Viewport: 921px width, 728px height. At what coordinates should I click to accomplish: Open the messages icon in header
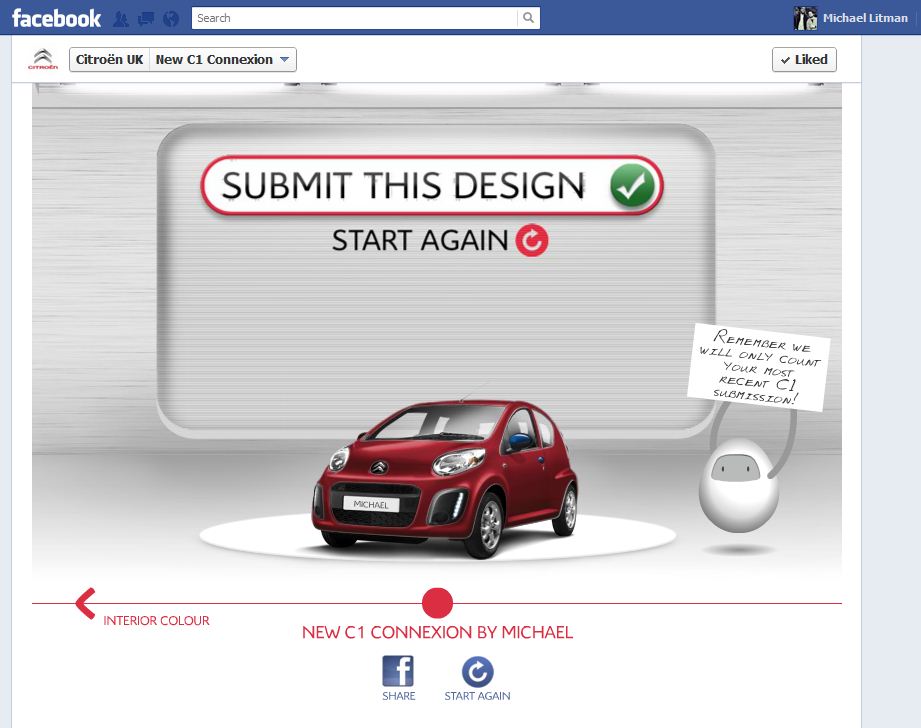[x=146, y=19]
